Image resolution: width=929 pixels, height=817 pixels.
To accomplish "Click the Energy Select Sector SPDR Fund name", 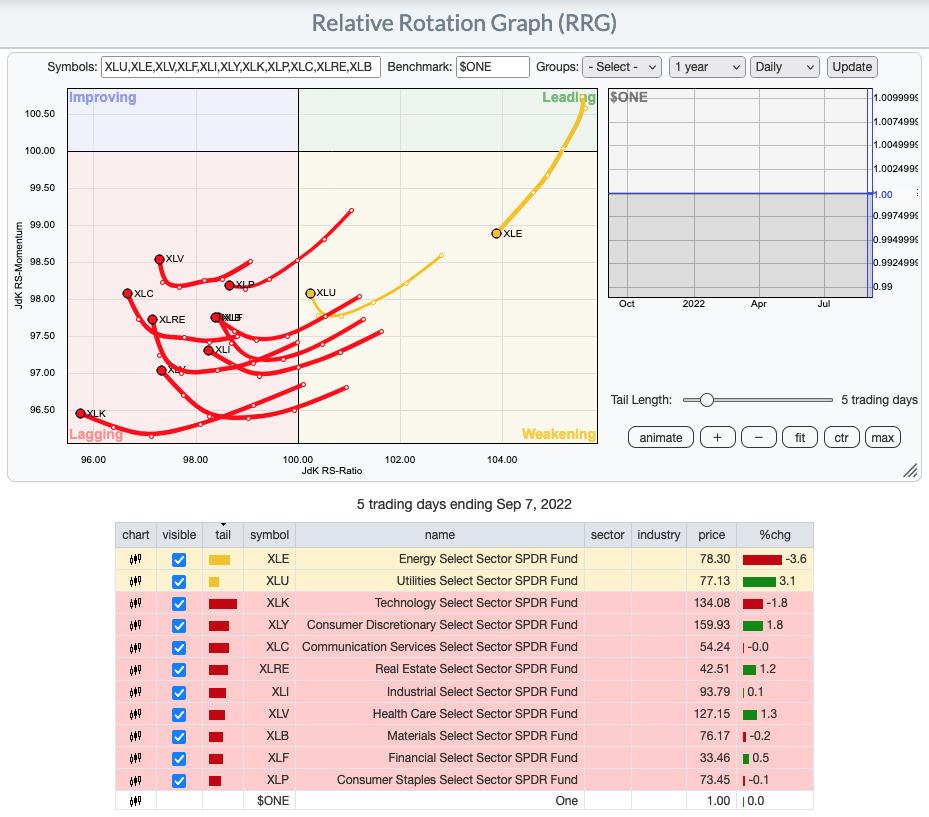I will tap(488, 559).
